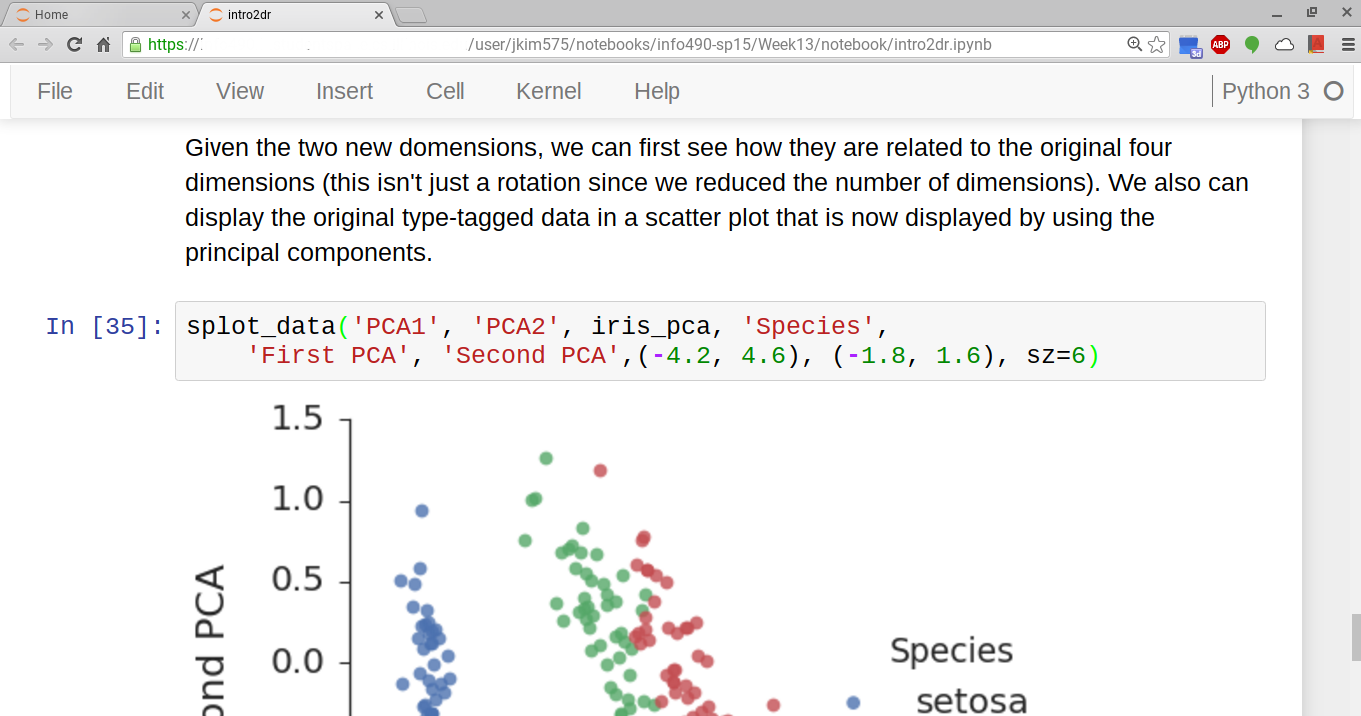
Task: Open the Adblock Plus extension
Action: (1220, 44)
